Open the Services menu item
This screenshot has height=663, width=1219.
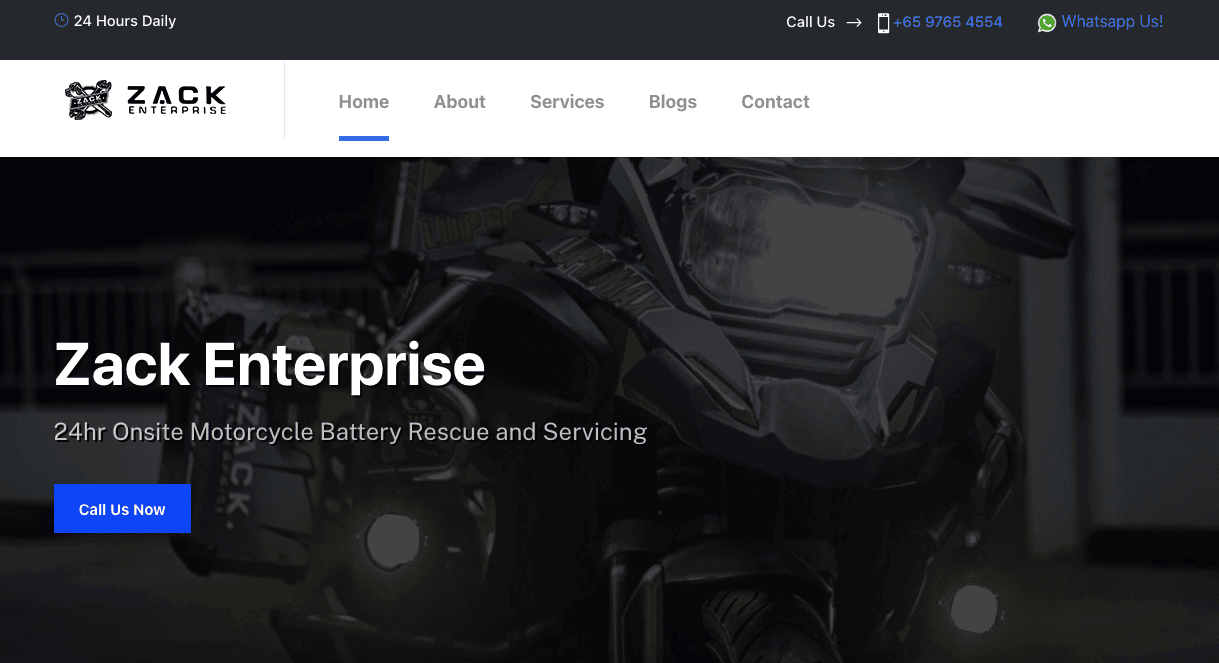point(567,102)
